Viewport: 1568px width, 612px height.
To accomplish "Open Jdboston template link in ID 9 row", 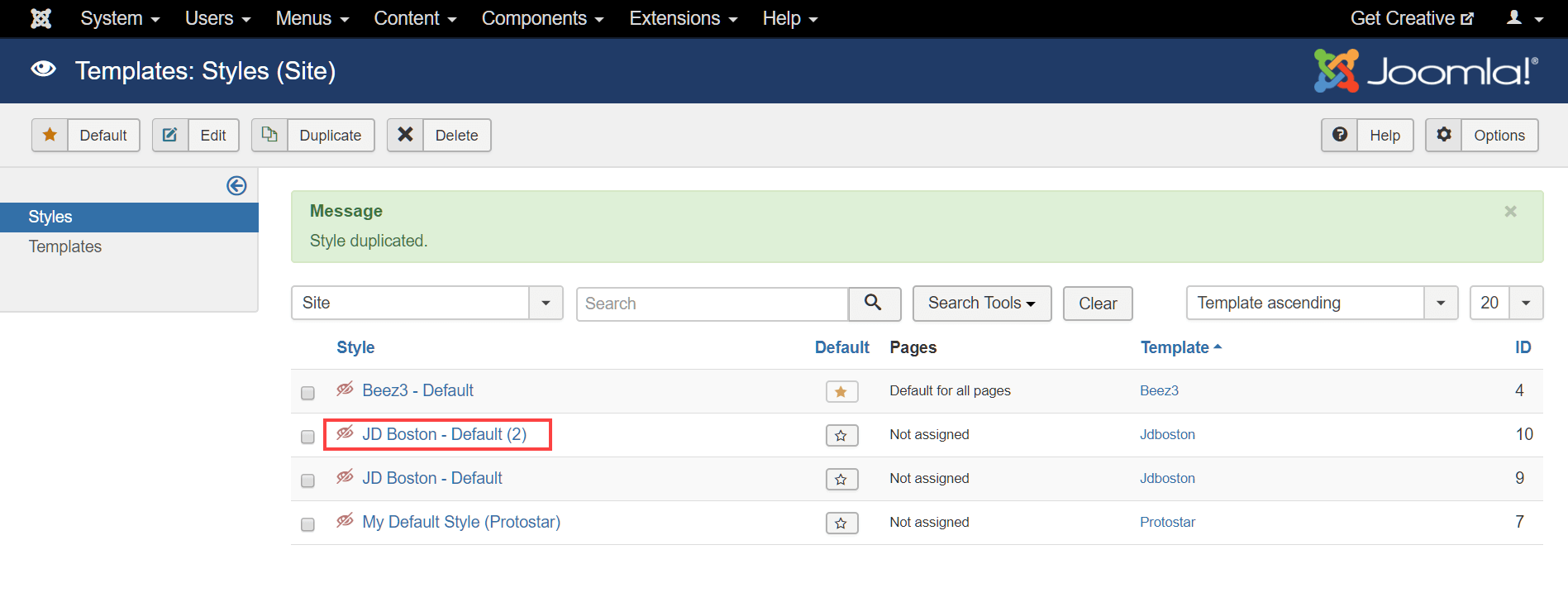I will pos(1167,478).
